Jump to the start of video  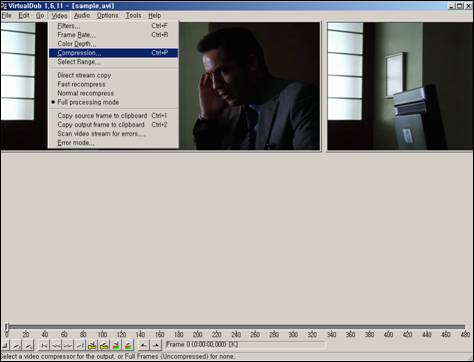click(44, 345)
